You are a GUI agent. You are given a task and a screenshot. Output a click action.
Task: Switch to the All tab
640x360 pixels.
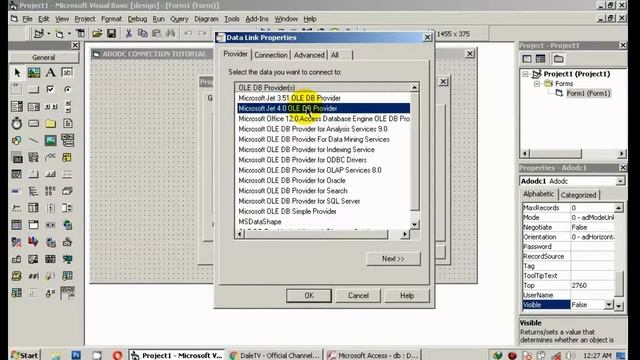tap(335, 55)
